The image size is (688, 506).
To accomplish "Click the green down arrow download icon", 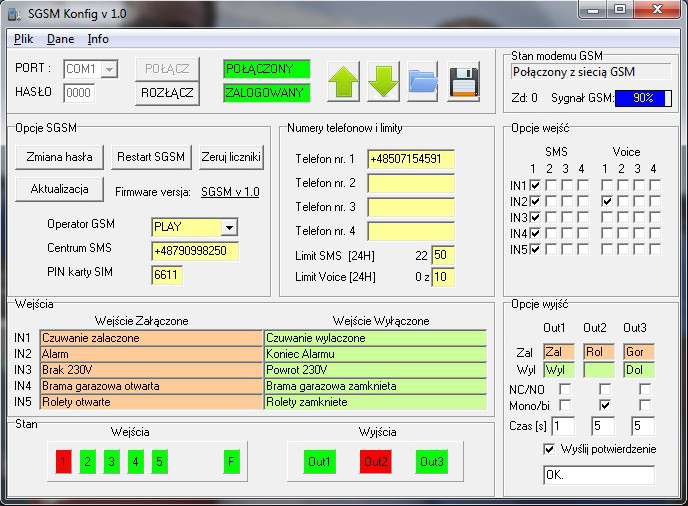I will (x=383, y=82).
